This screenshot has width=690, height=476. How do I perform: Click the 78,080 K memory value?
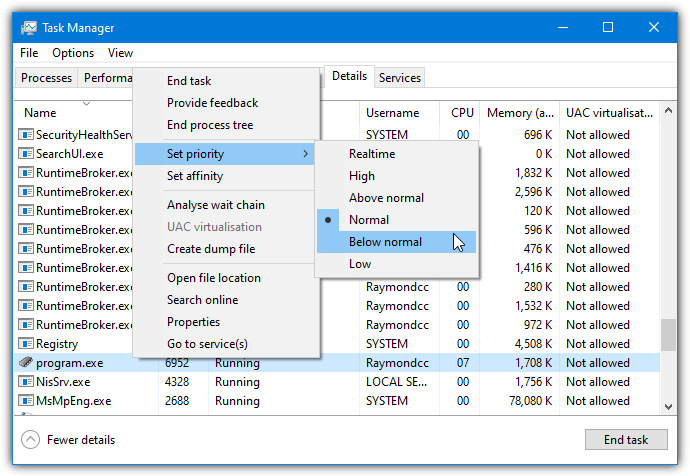click(530, 401)
